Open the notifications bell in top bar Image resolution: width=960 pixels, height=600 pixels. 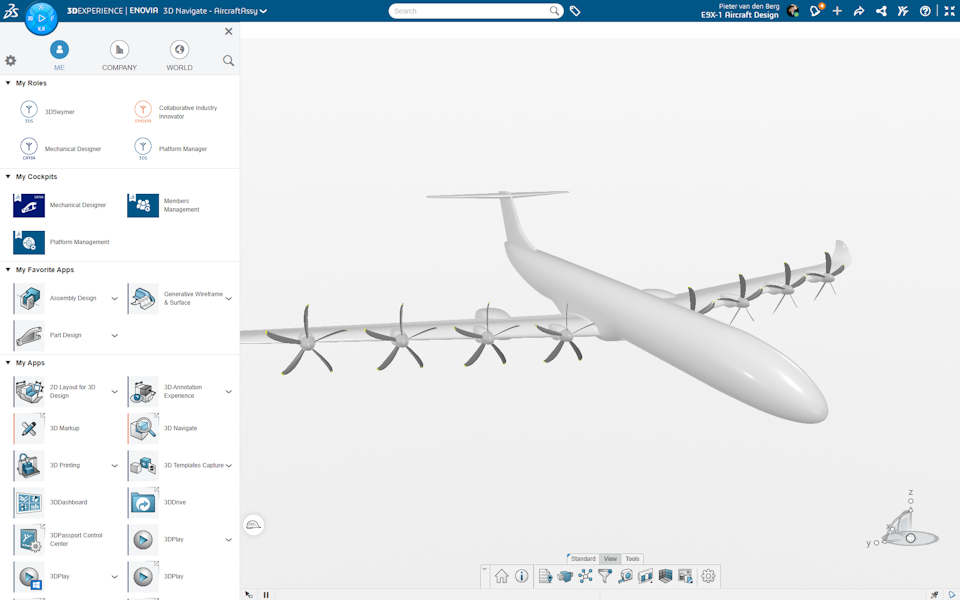[815, 11]
